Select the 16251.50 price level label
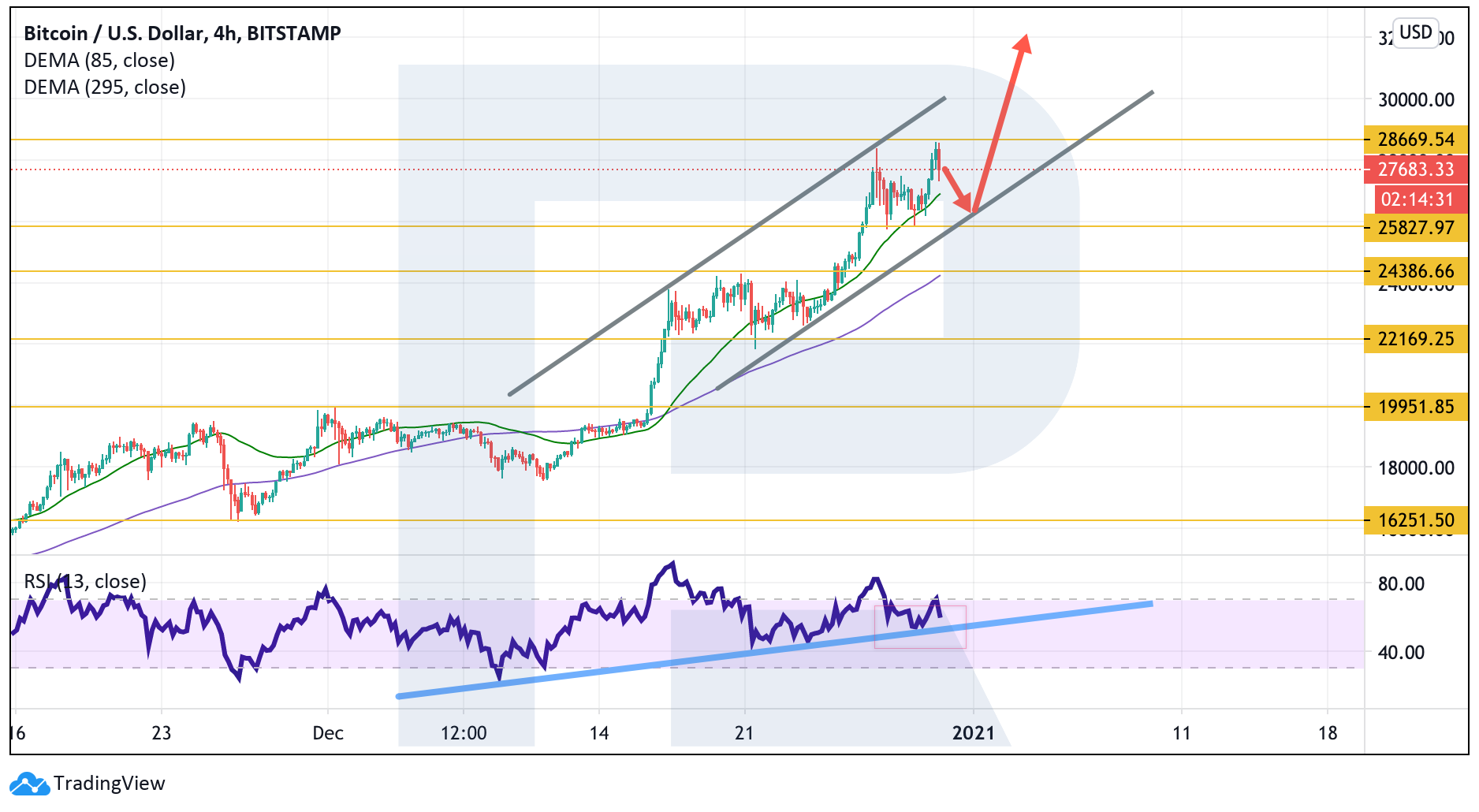 (1415, 520)
